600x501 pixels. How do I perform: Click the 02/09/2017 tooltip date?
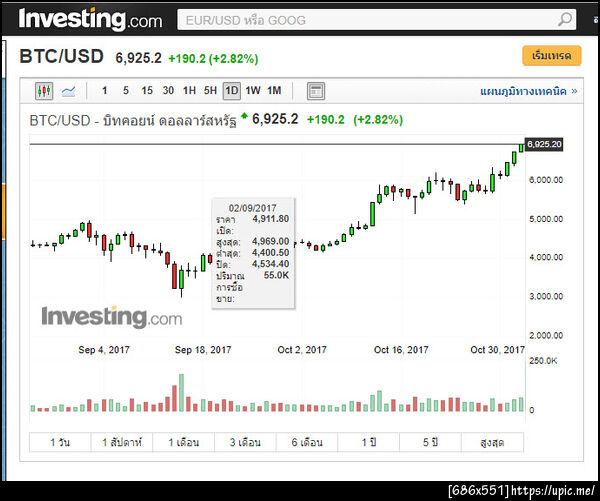pos(252,208)
